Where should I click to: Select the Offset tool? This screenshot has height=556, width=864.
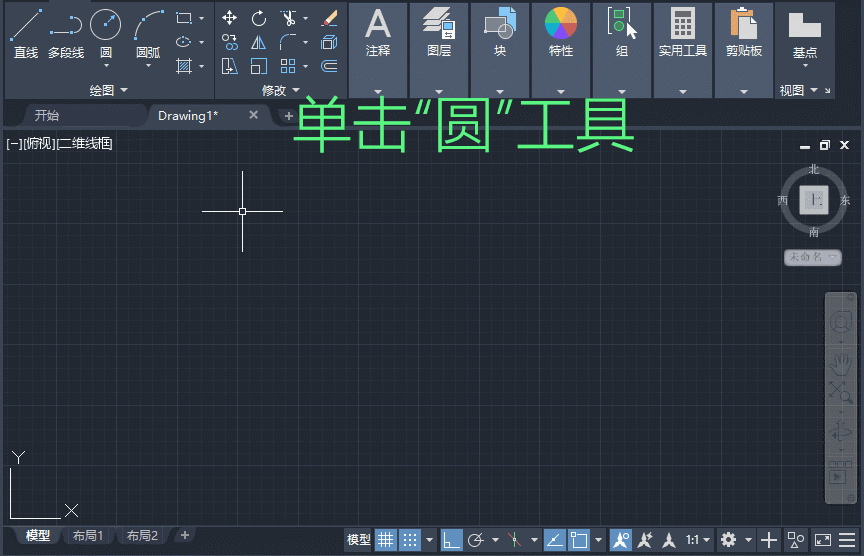coord(329,66)
